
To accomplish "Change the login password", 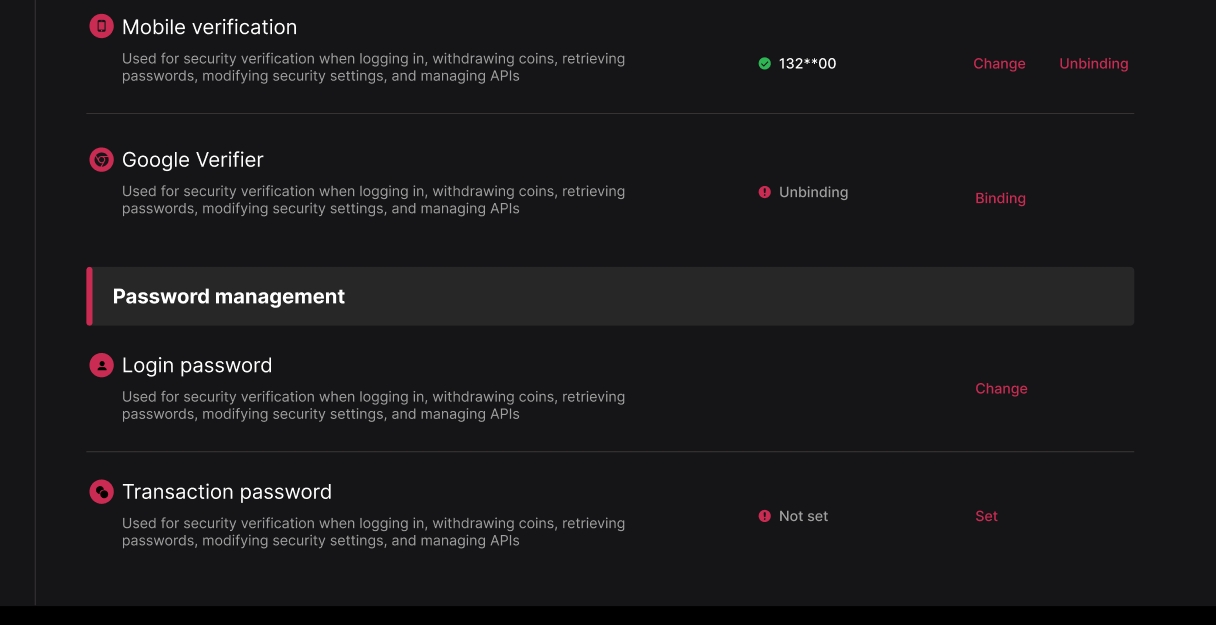I will coord(1001,389).
